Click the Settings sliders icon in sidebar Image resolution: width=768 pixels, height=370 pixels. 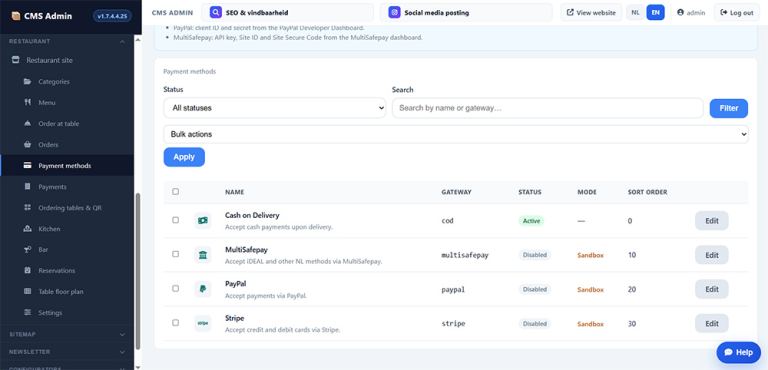pyautogui.click(x=27, y=313)
